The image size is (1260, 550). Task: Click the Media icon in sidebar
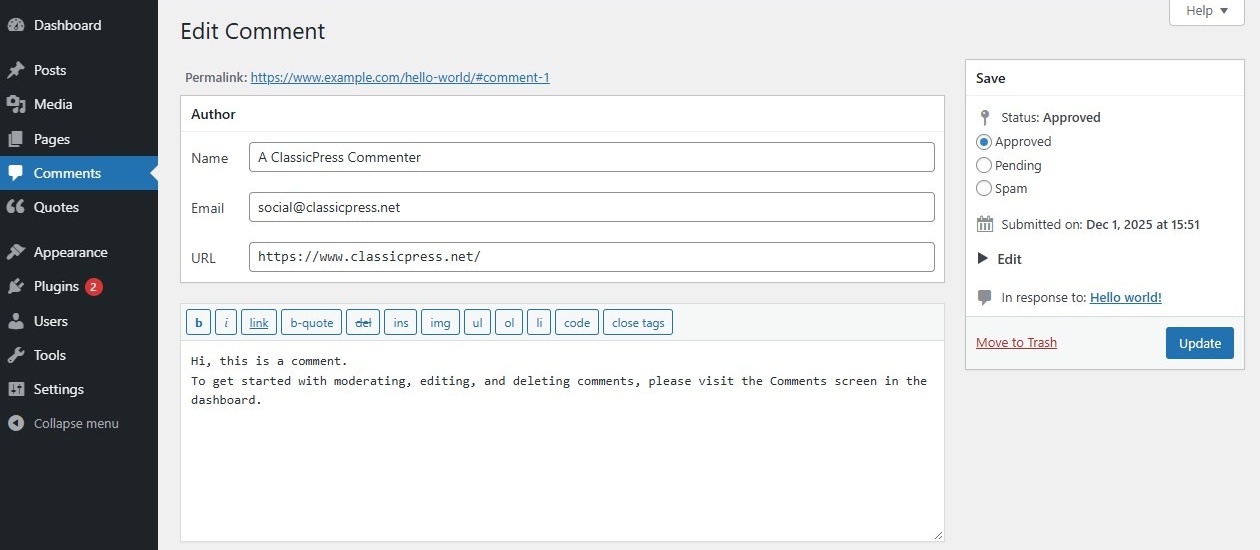coord(16,104)
